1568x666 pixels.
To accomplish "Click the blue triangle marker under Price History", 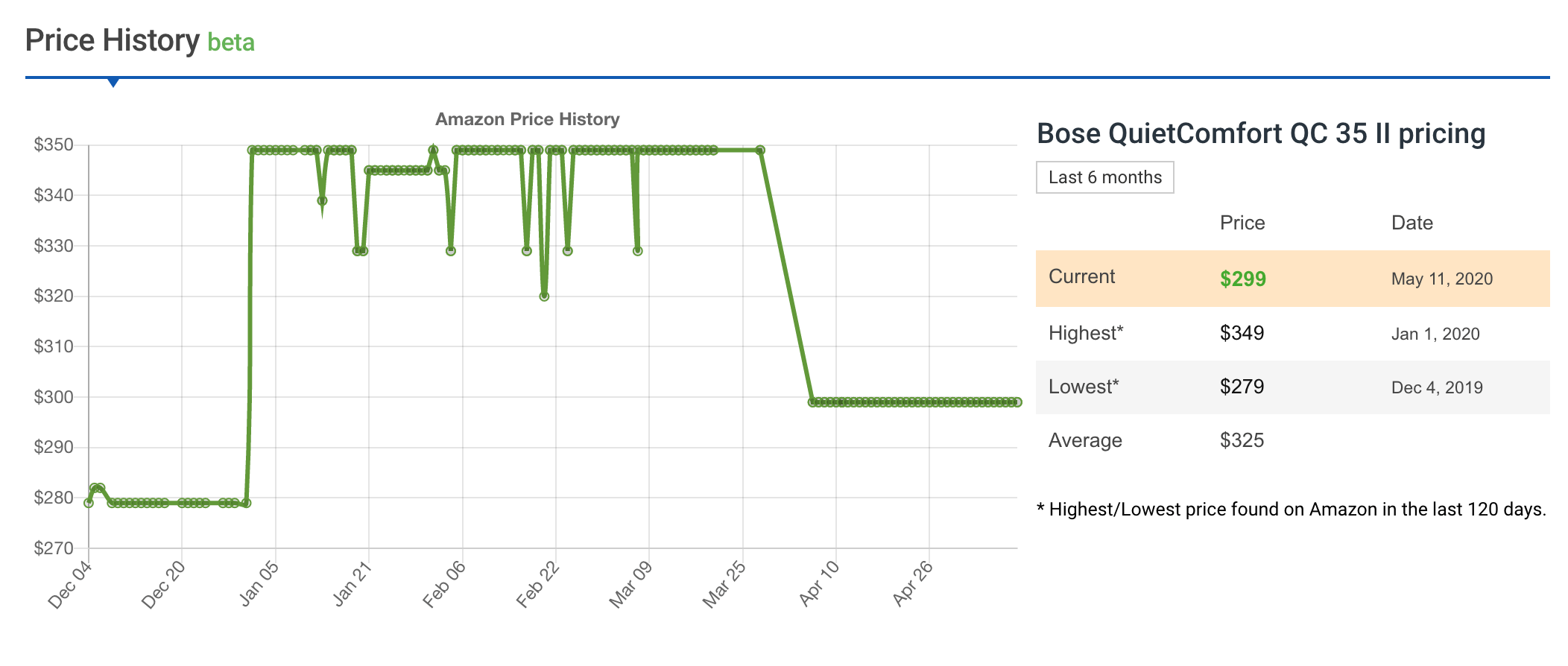I will point(113,82).
